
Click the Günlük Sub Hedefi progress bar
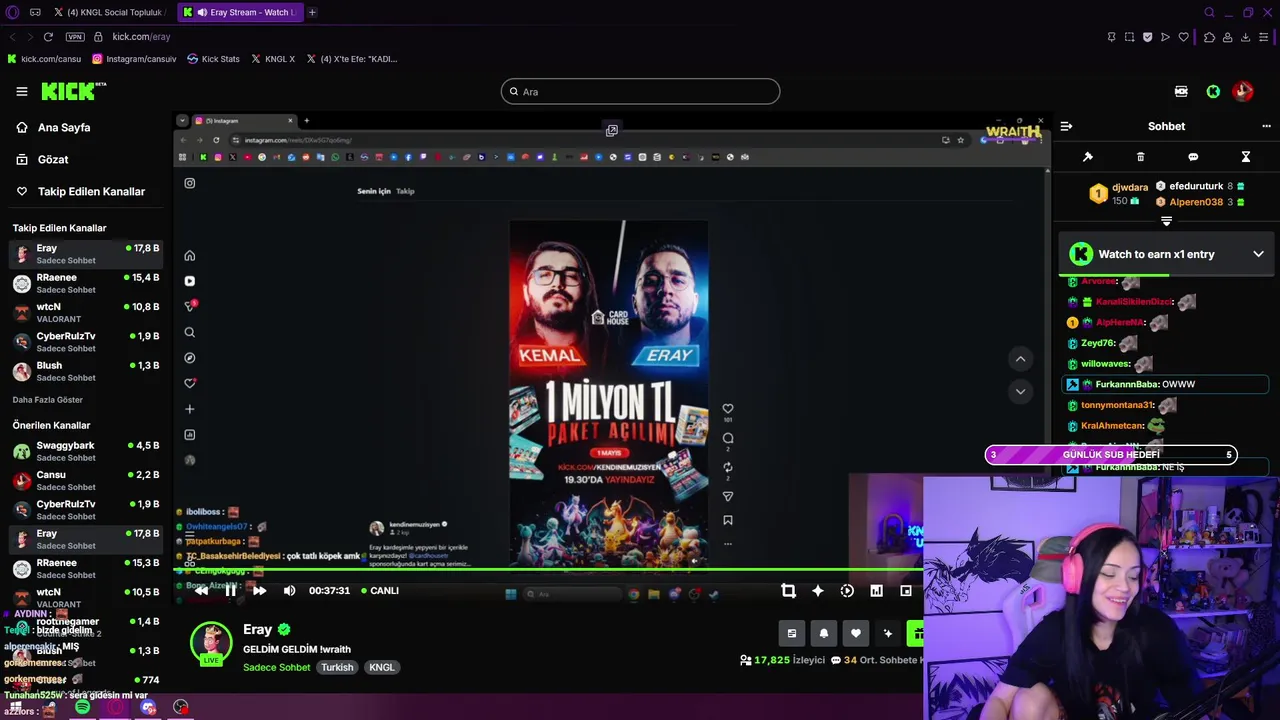(1111, 455)
